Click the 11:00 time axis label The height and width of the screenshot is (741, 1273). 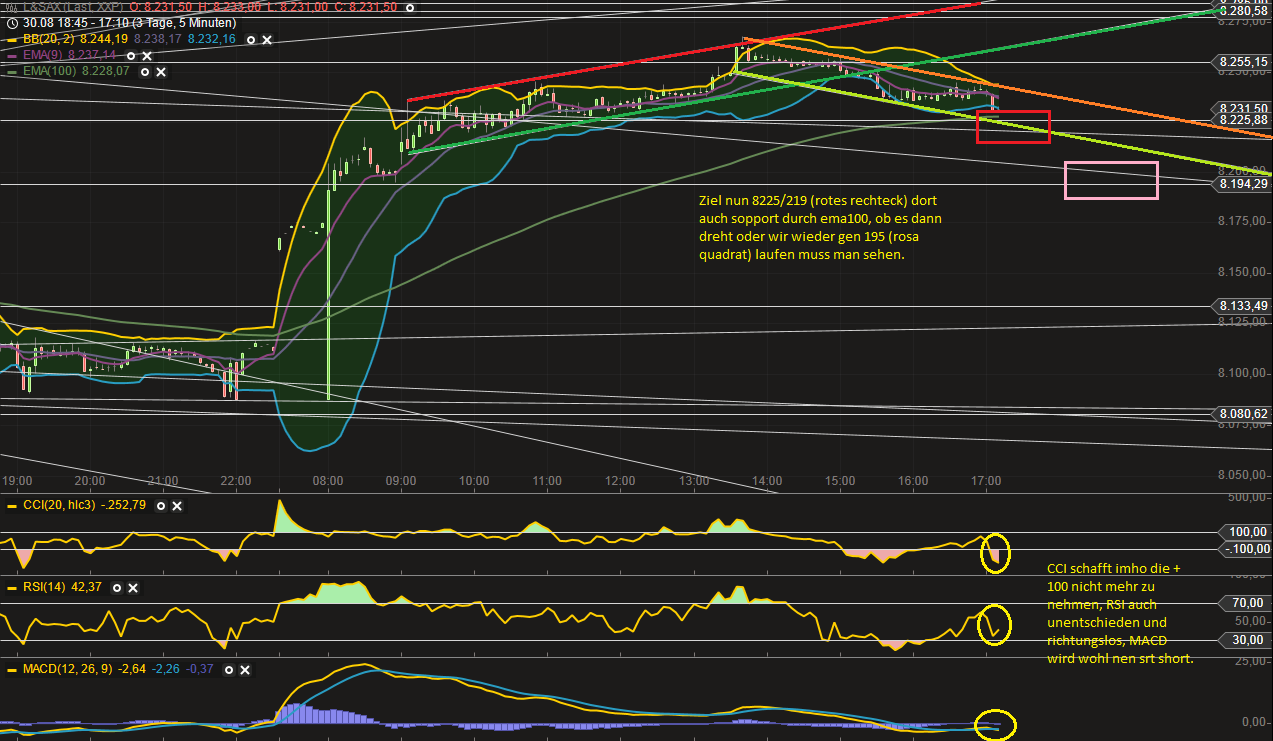click(547, 481)
